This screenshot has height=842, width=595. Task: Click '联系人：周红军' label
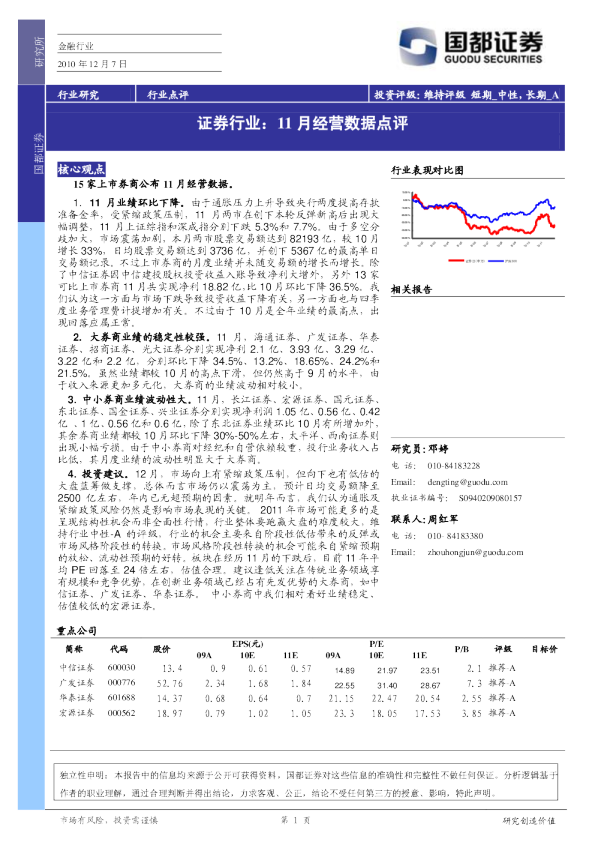[424, 519]
